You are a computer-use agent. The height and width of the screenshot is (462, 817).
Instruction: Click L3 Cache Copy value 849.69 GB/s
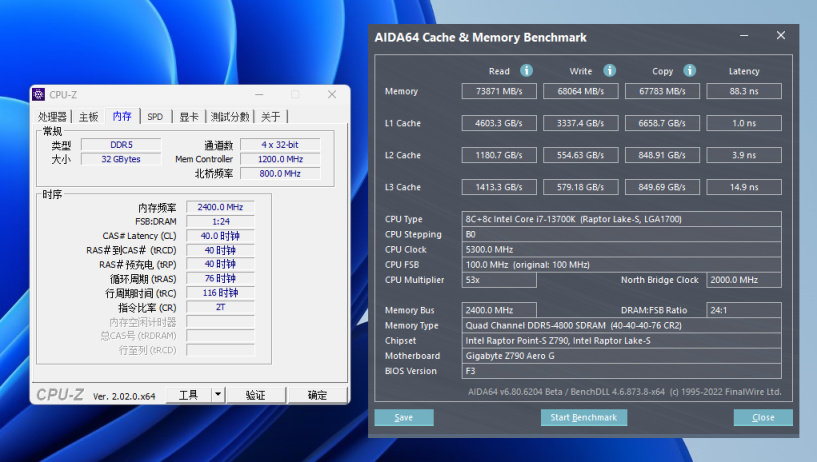[662, 187]
